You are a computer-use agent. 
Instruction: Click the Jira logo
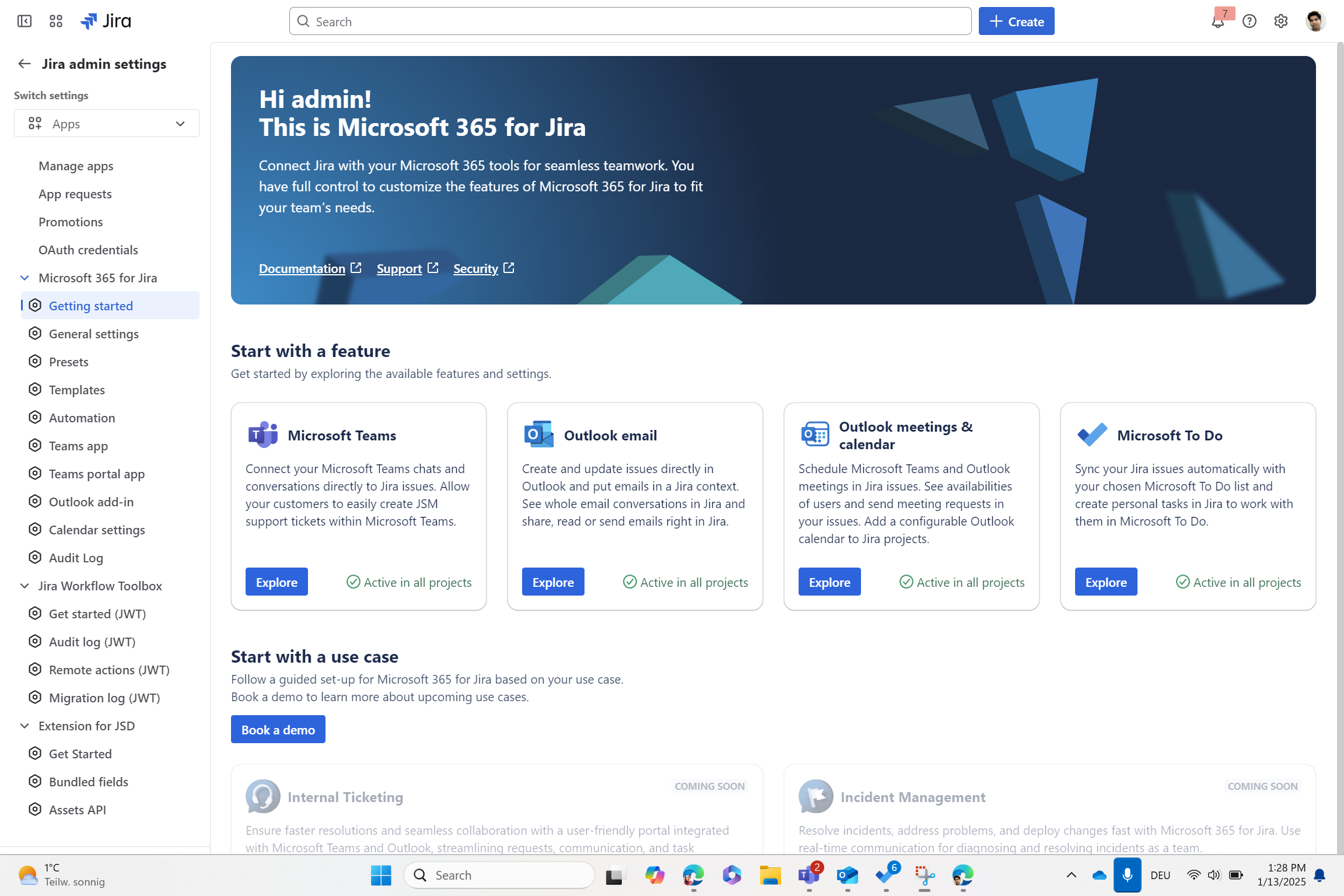[106, 22]
